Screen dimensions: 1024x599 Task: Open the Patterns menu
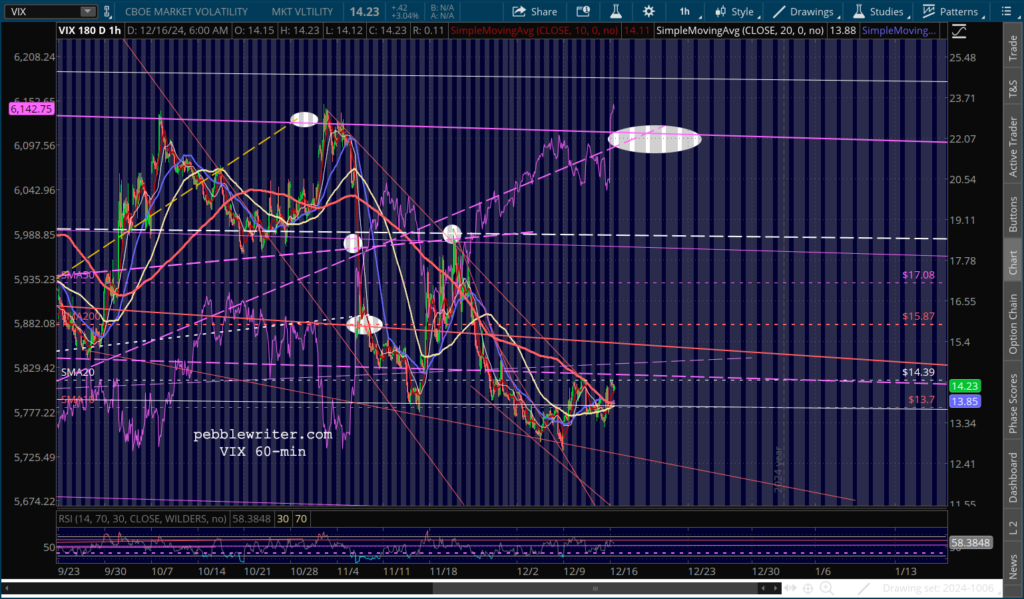tap(952, 11)
